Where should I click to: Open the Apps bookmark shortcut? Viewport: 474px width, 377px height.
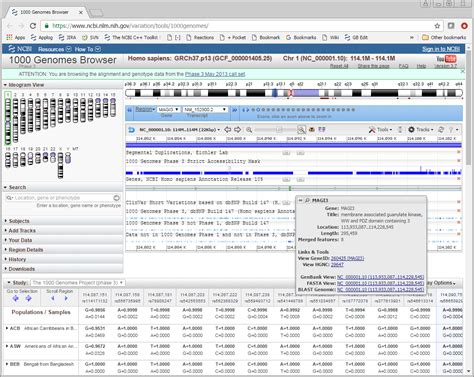(x=16, y=38)
